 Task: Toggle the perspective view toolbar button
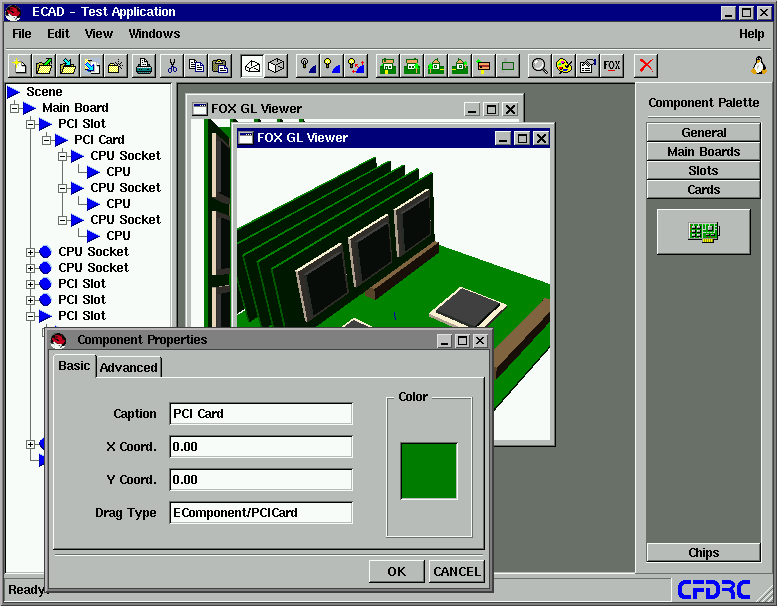click(252, 66)
